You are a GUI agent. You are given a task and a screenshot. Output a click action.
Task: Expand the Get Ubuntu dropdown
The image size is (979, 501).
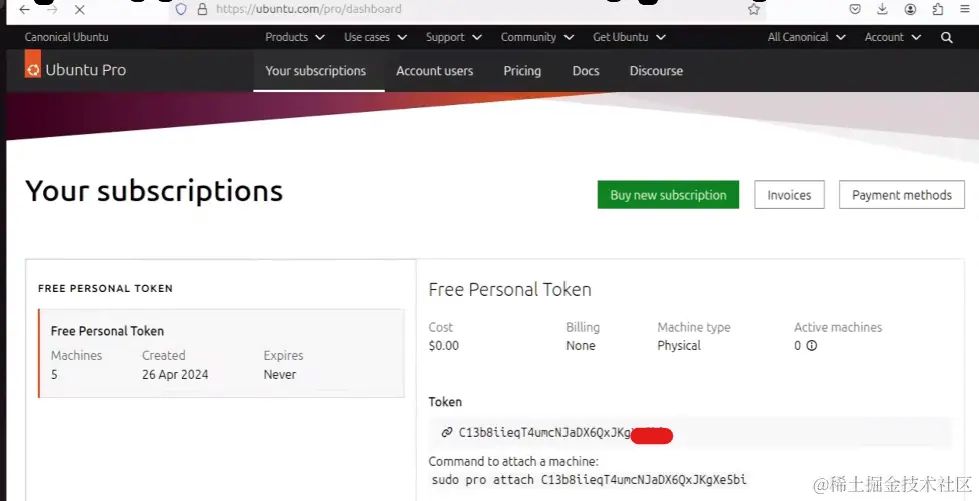click(x=629, y=37)
